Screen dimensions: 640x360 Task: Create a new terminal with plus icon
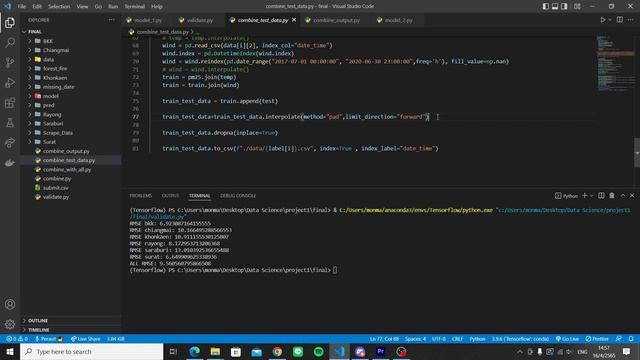point(584,196)
